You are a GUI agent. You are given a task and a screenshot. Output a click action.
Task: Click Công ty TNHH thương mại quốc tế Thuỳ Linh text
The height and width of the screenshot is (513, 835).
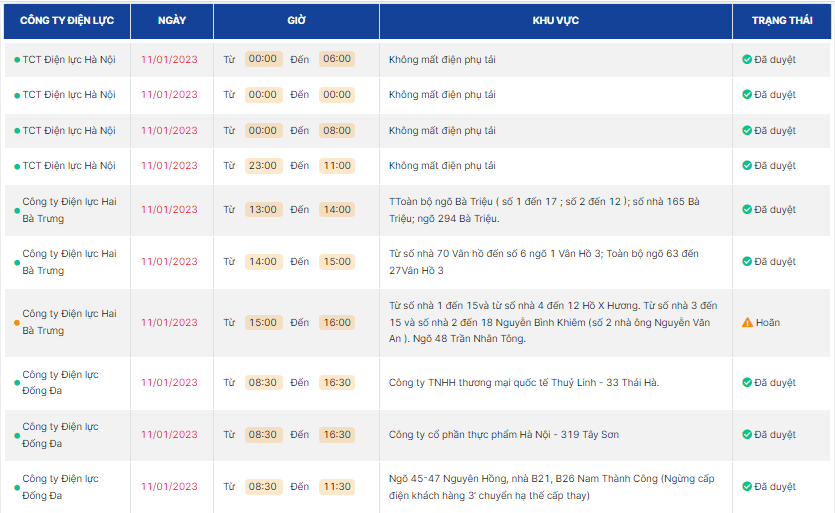click(523, 382)
